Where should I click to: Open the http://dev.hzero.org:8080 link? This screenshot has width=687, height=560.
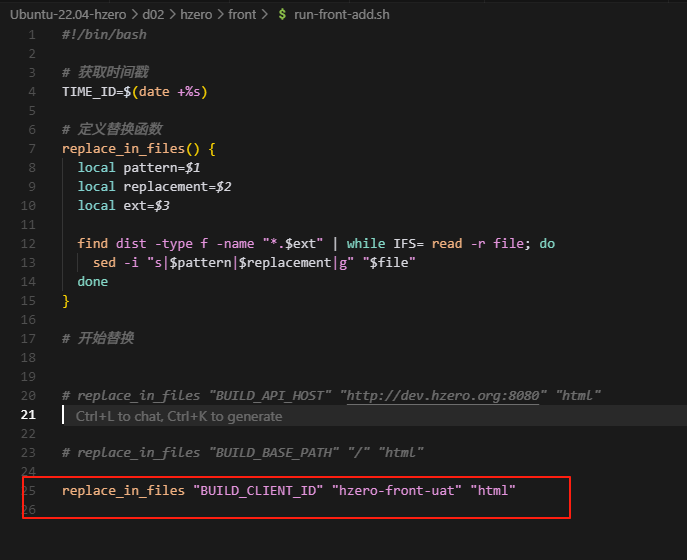pos(444,396)
